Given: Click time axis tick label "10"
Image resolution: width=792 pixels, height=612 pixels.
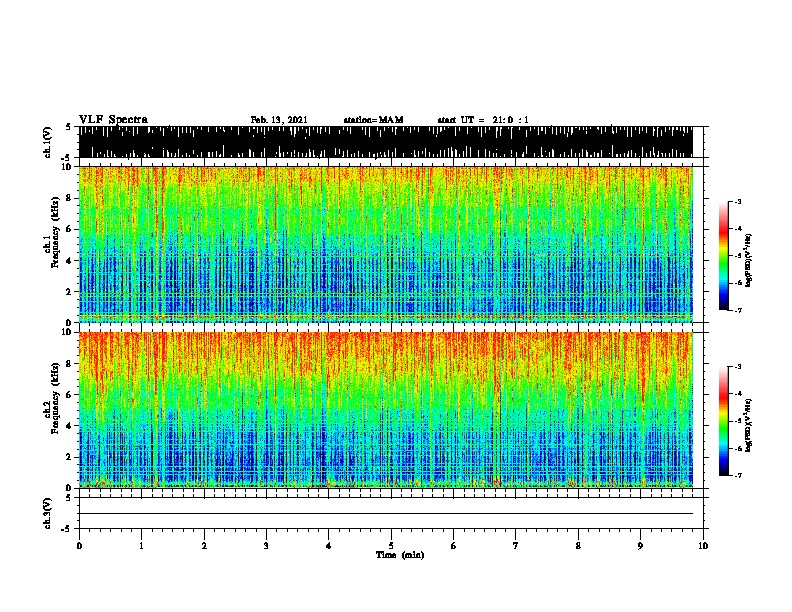Looking at the screenshot, I should pyautogui.click(x=703, y=546).
